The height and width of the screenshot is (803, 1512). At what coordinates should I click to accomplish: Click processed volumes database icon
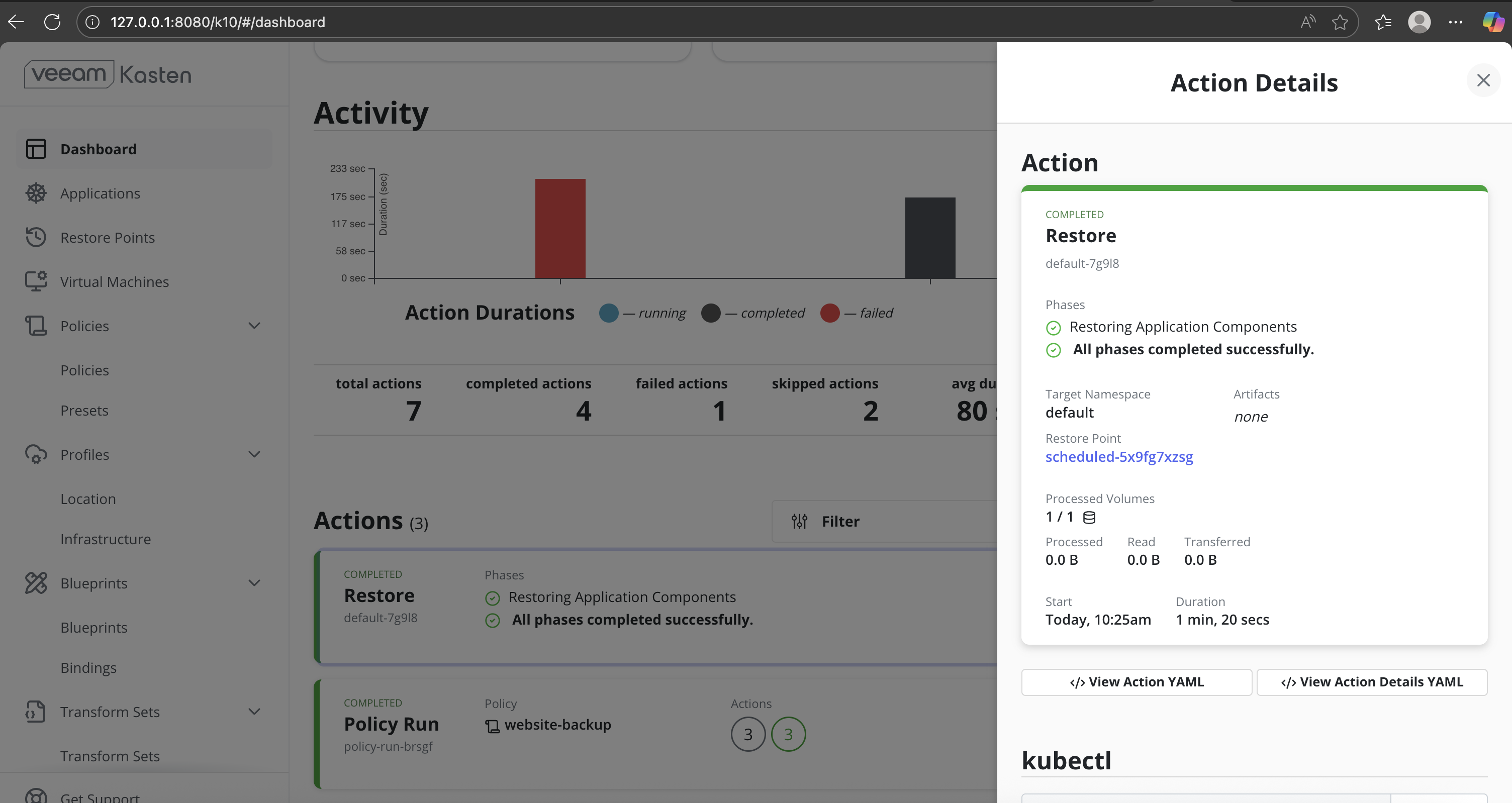tap(1089, 517)
